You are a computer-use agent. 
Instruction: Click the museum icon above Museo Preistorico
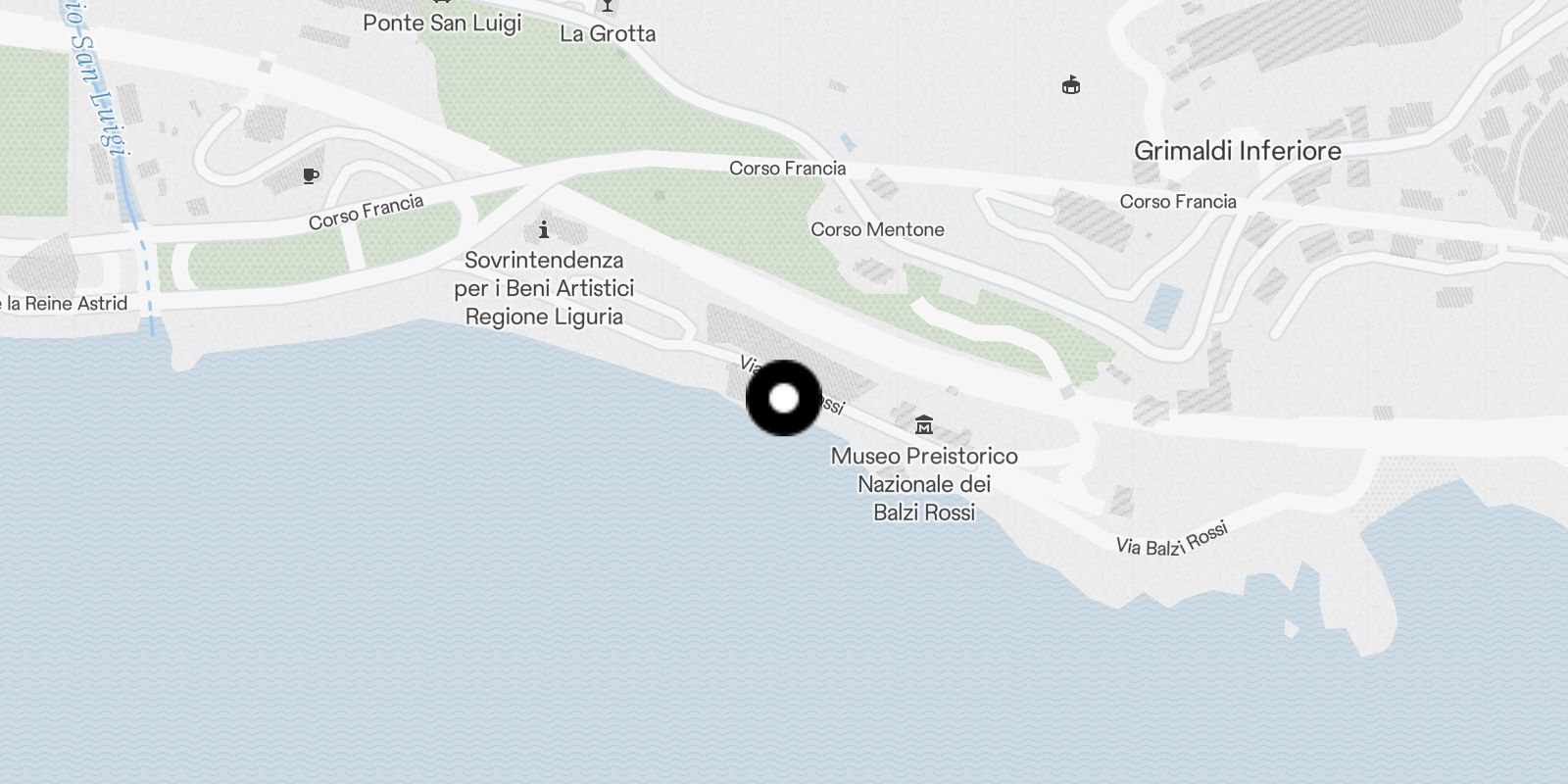(x=923, y=425)
